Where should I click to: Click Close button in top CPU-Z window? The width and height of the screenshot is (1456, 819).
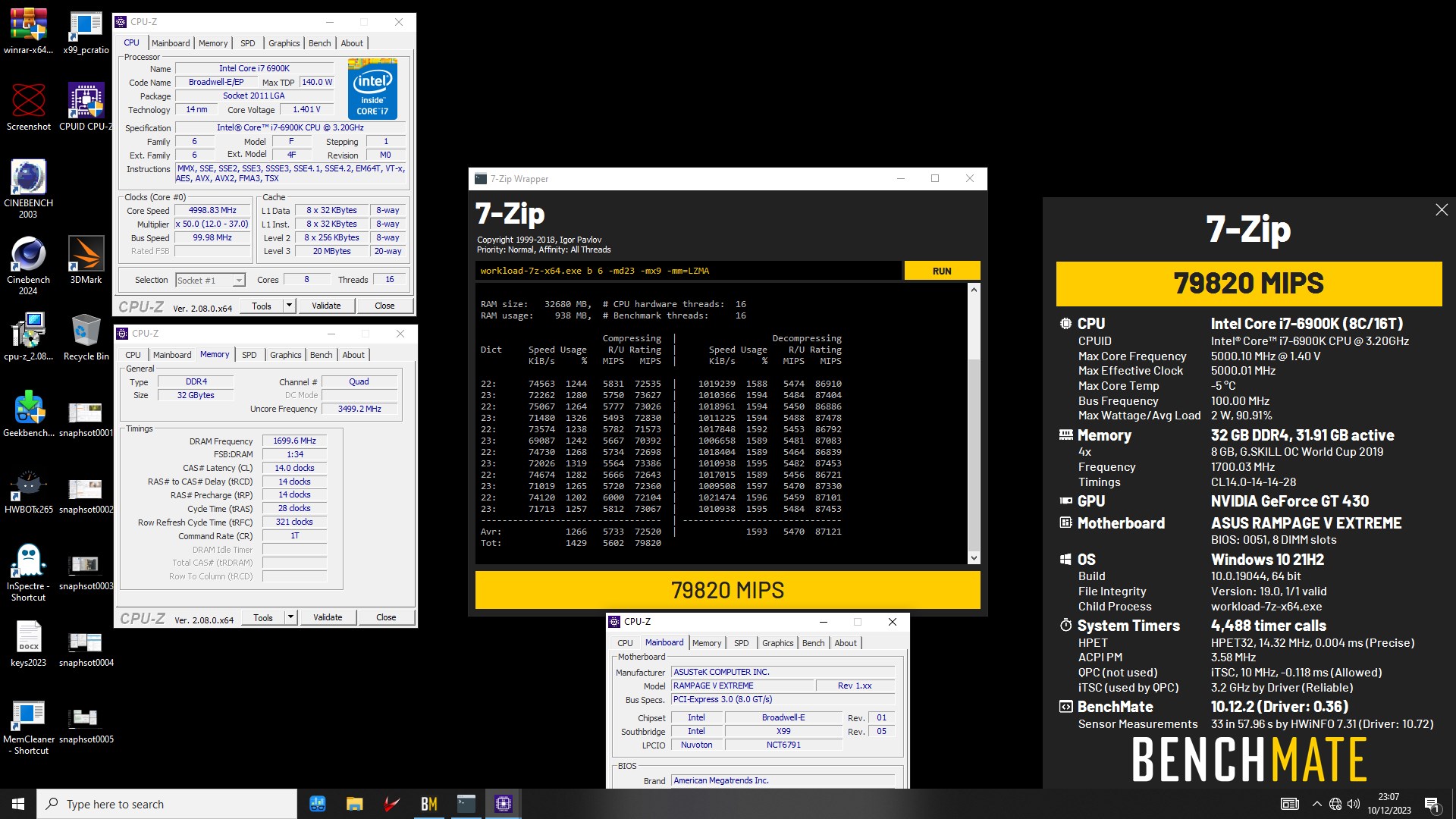(x=384, y=306)
